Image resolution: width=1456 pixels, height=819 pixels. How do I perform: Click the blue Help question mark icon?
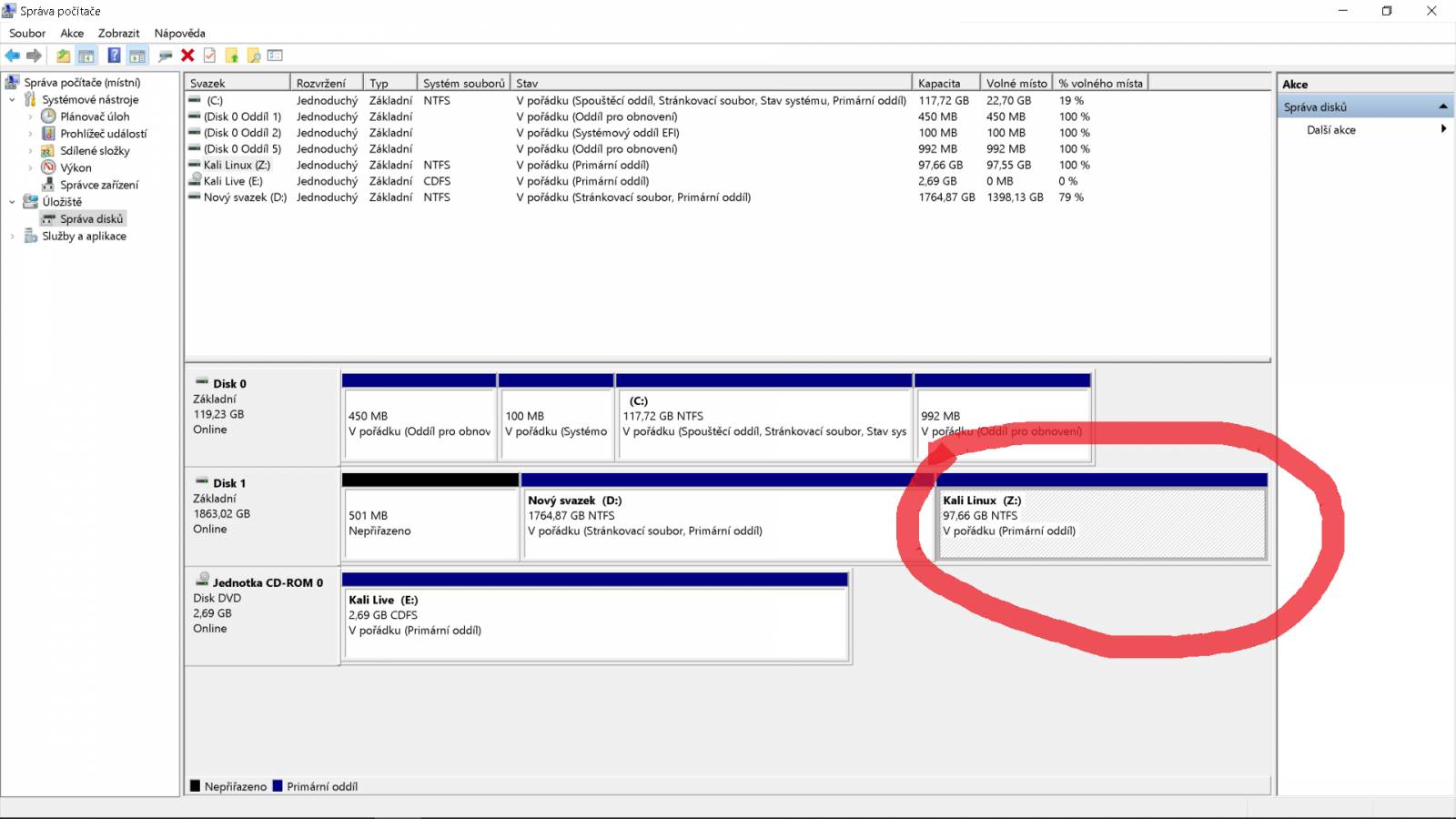[114, 56]
